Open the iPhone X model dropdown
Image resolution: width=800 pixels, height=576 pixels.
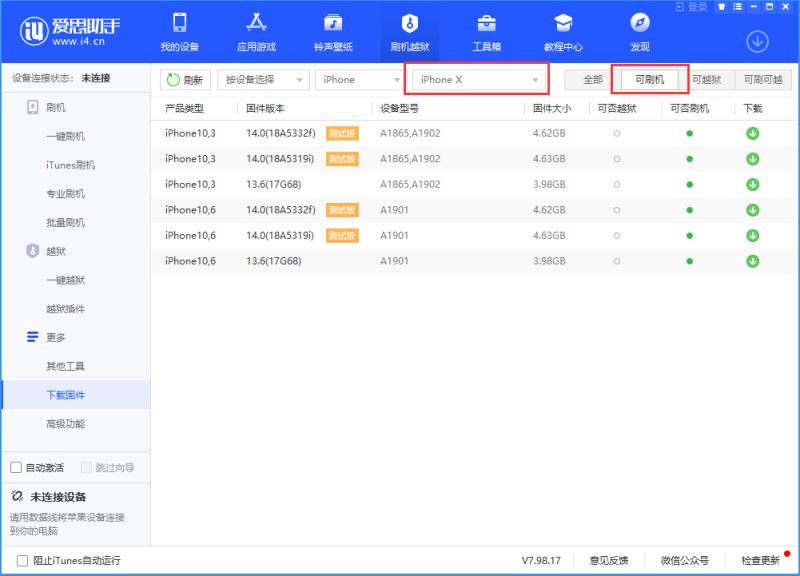[478, 80]
